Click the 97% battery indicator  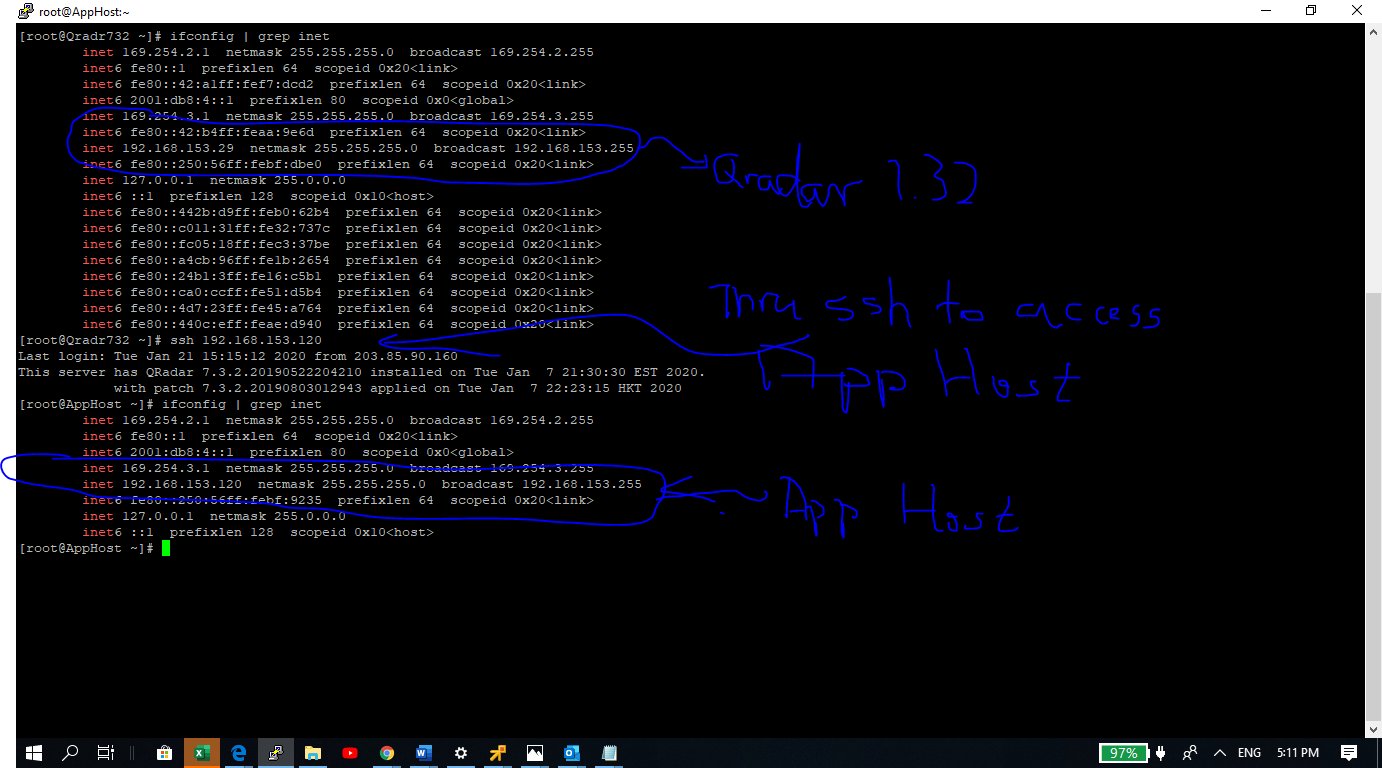click(x=1124, y=753)
